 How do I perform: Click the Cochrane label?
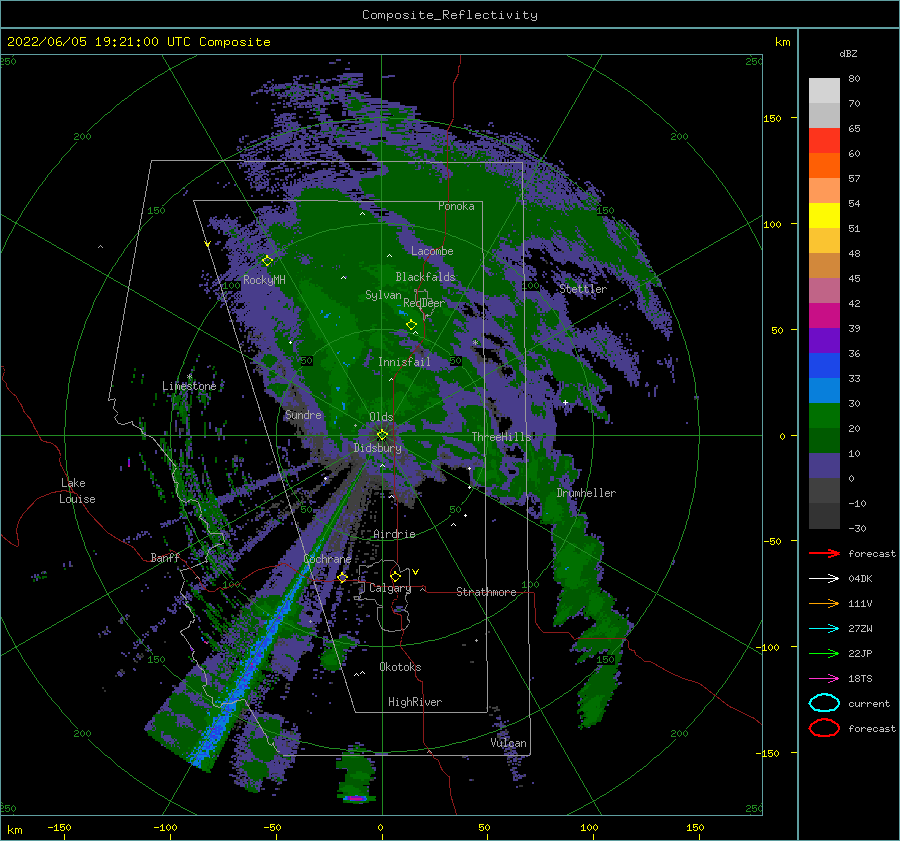[x=327, y=559]
